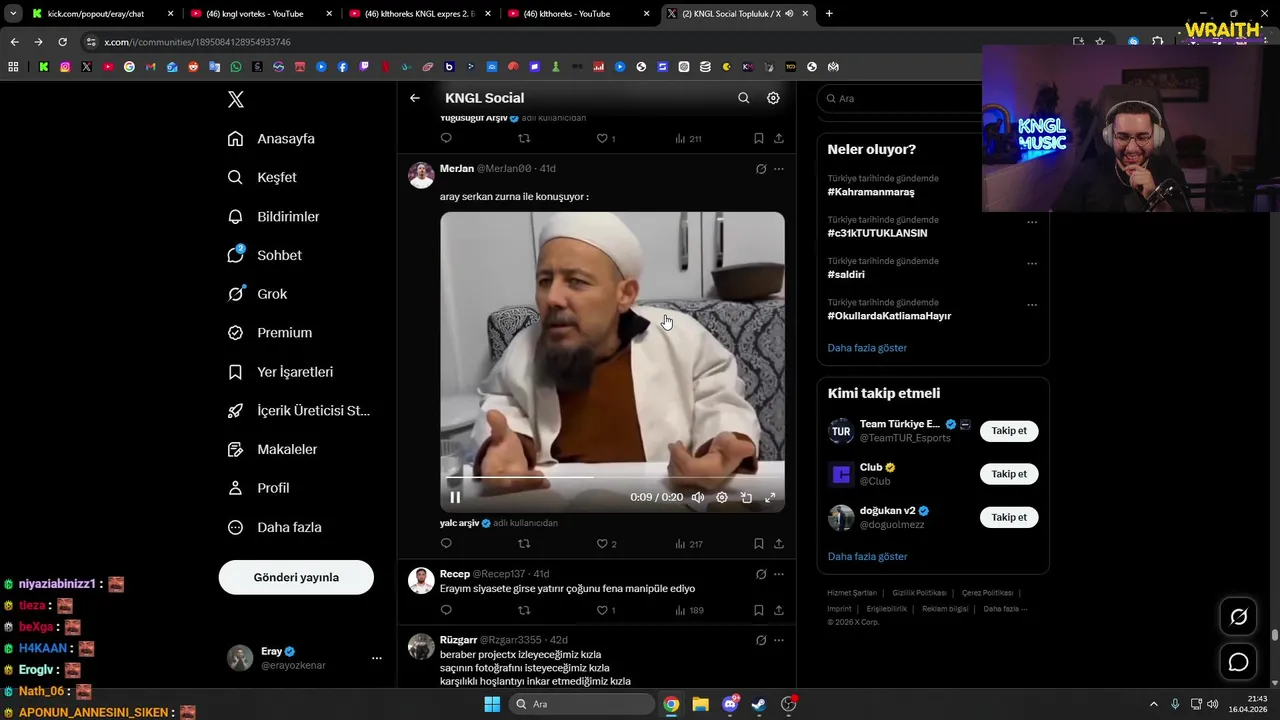This screenshot has width=1280, height=720.
Task: Open the floating Grok button
Action: click(x=1238, y=617)
